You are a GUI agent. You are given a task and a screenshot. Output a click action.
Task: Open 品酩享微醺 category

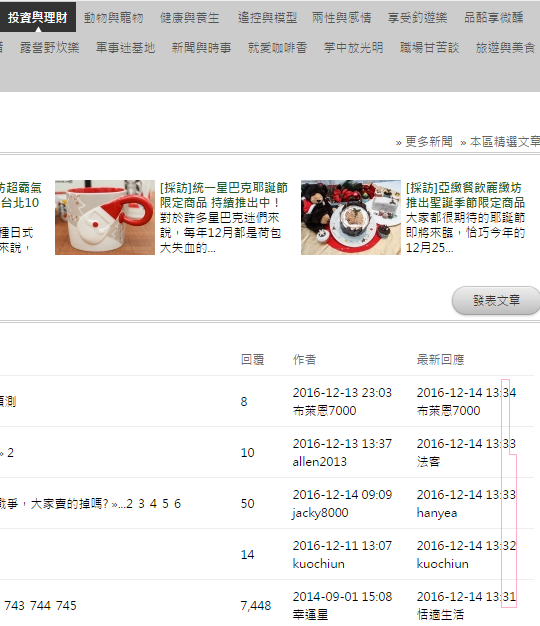494,18
